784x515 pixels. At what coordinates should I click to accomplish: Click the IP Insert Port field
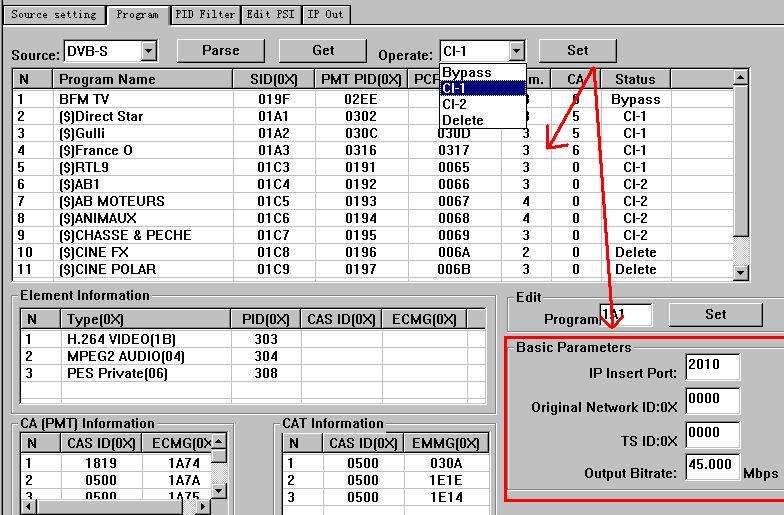coord(712,366)
